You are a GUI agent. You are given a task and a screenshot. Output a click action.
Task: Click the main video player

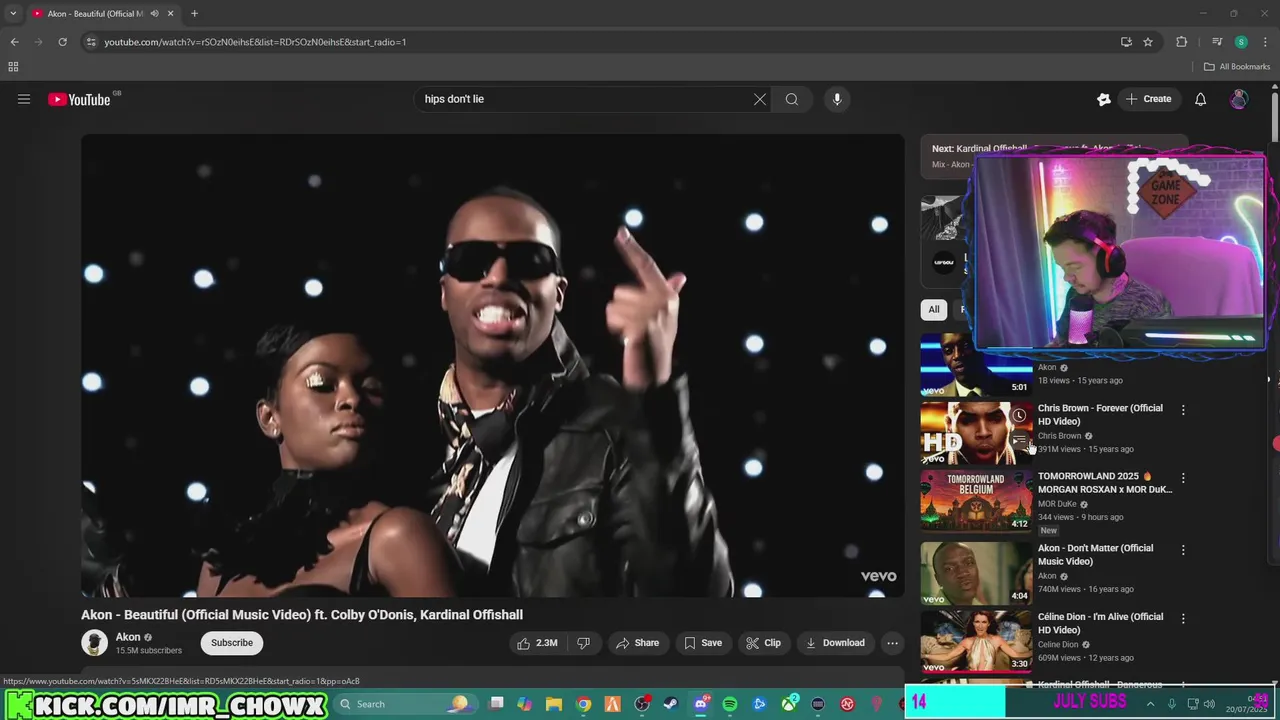click(x=493, y=366)
